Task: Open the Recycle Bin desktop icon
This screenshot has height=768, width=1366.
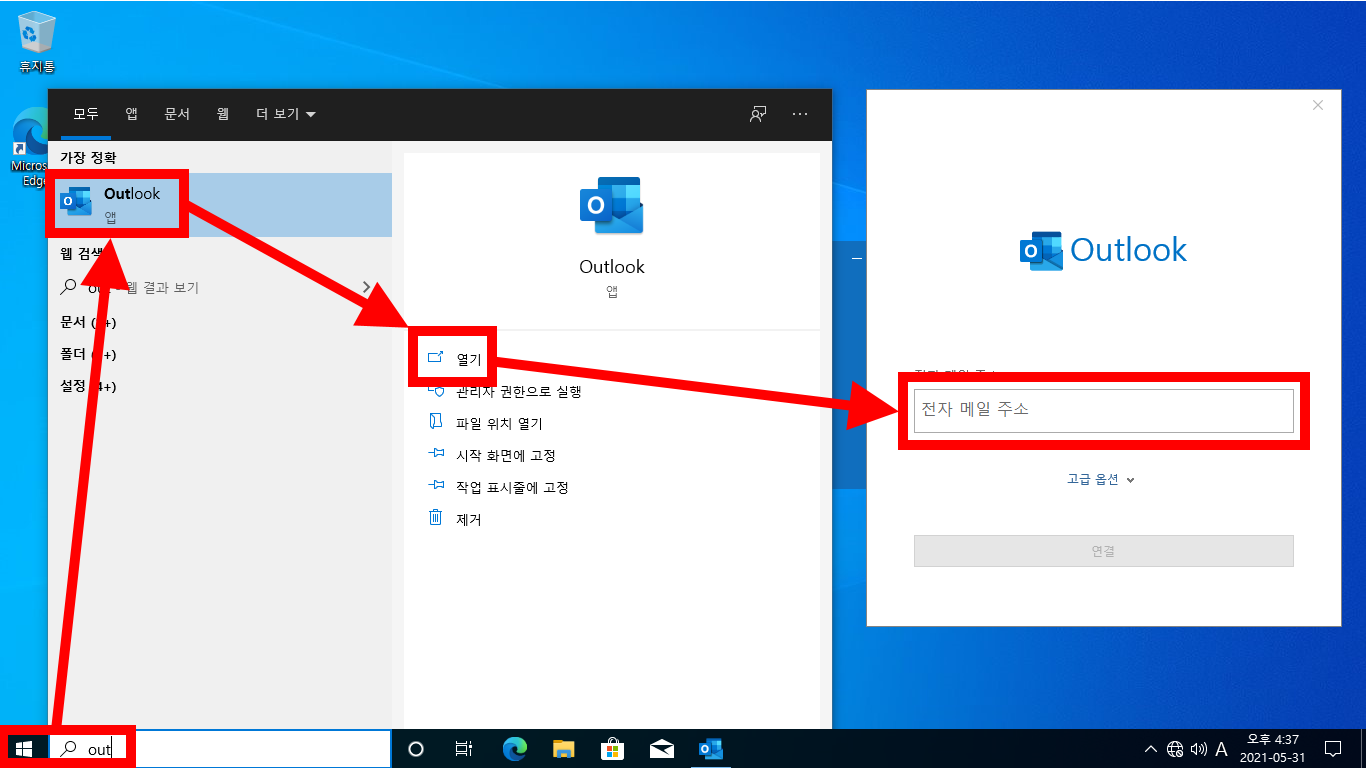Action: [x=37, y=42]
